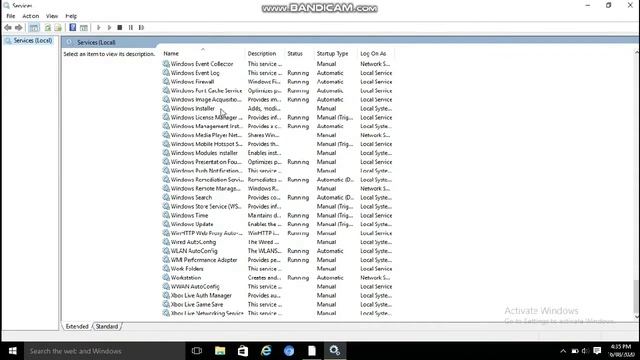The image size is (640, 360).
Task: Open the Action Center notification icon
Action: 597,351
